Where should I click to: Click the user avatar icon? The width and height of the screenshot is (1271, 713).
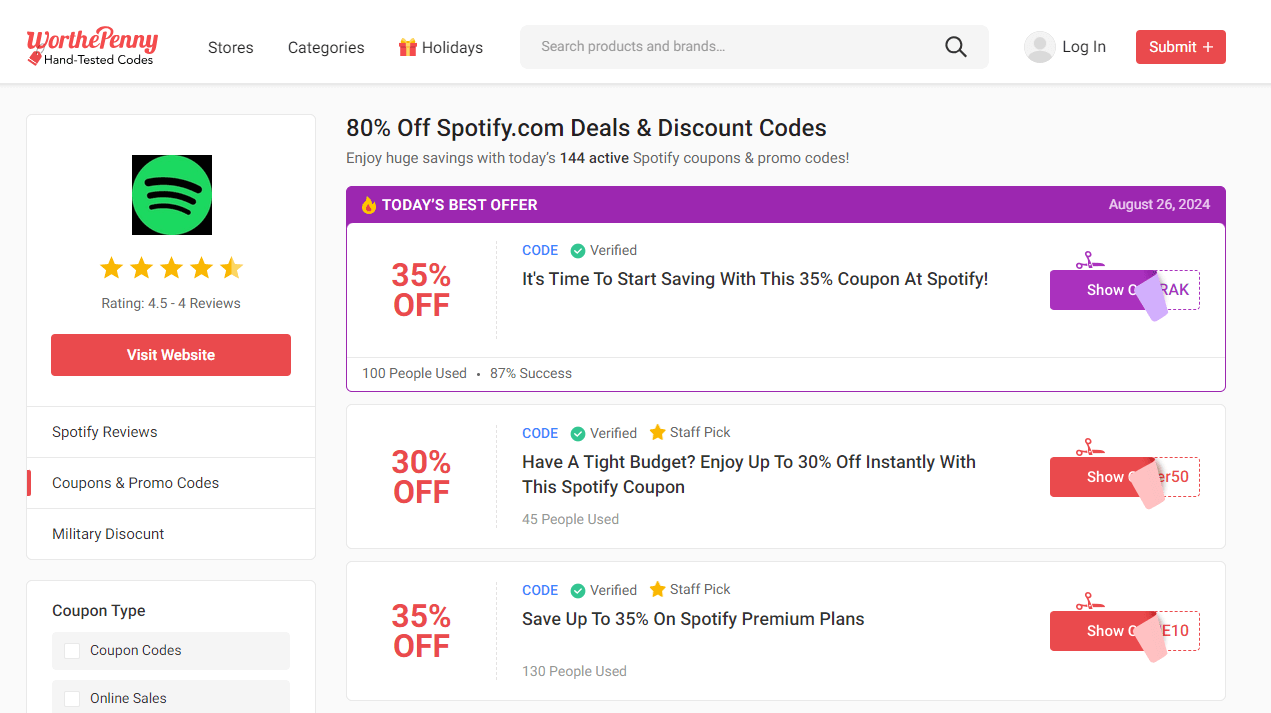(1040, 47)
